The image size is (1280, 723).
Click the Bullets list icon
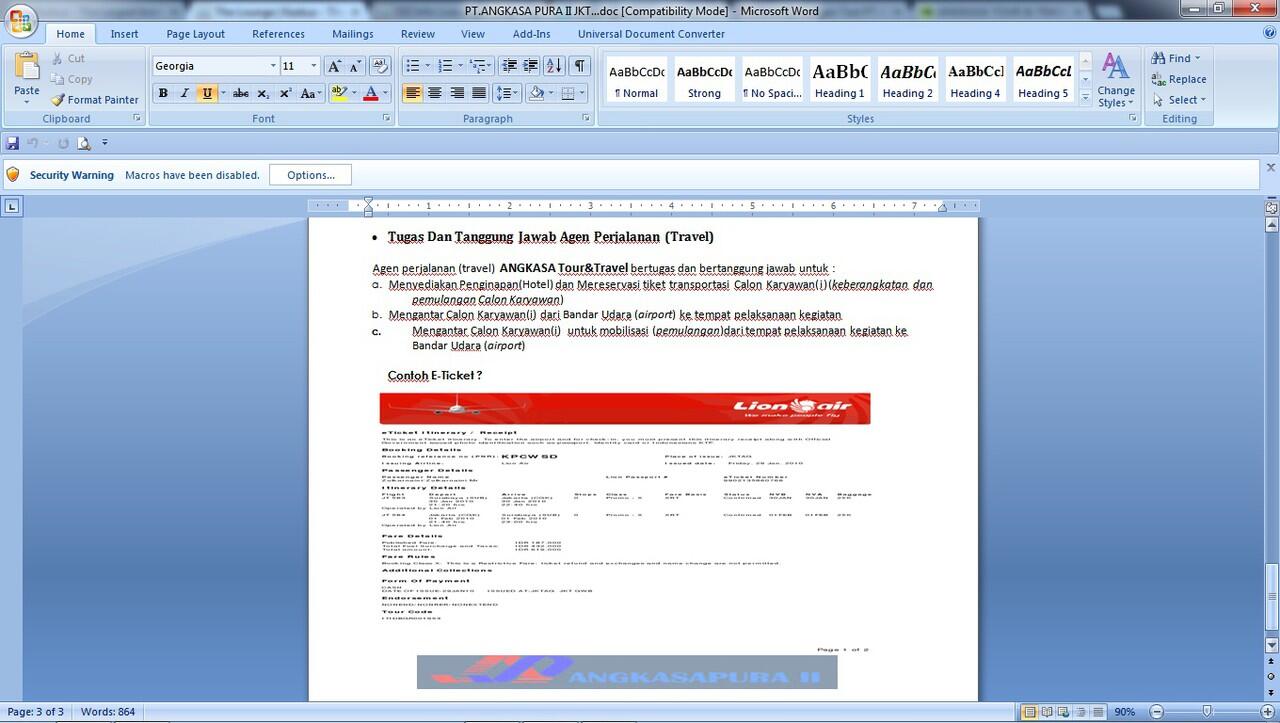pos(411,66)
